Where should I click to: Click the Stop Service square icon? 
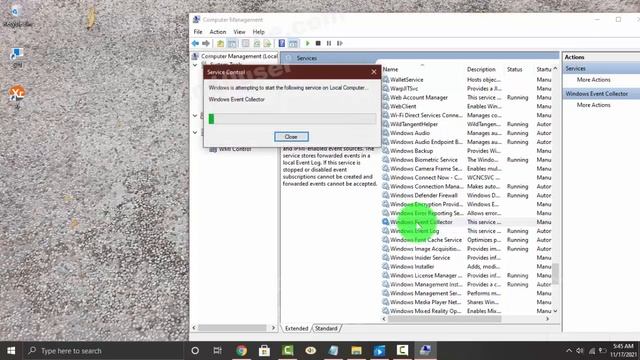pyautogui.click(x=318, y=43)
